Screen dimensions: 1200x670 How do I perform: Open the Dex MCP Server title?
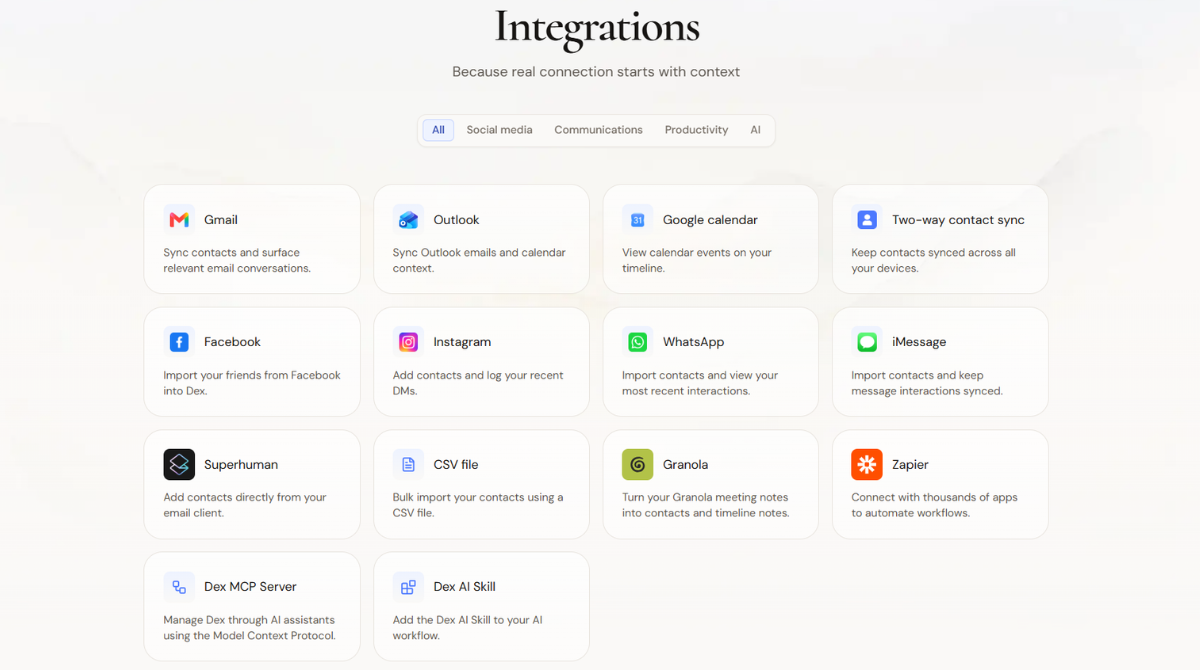coord(250,587)
